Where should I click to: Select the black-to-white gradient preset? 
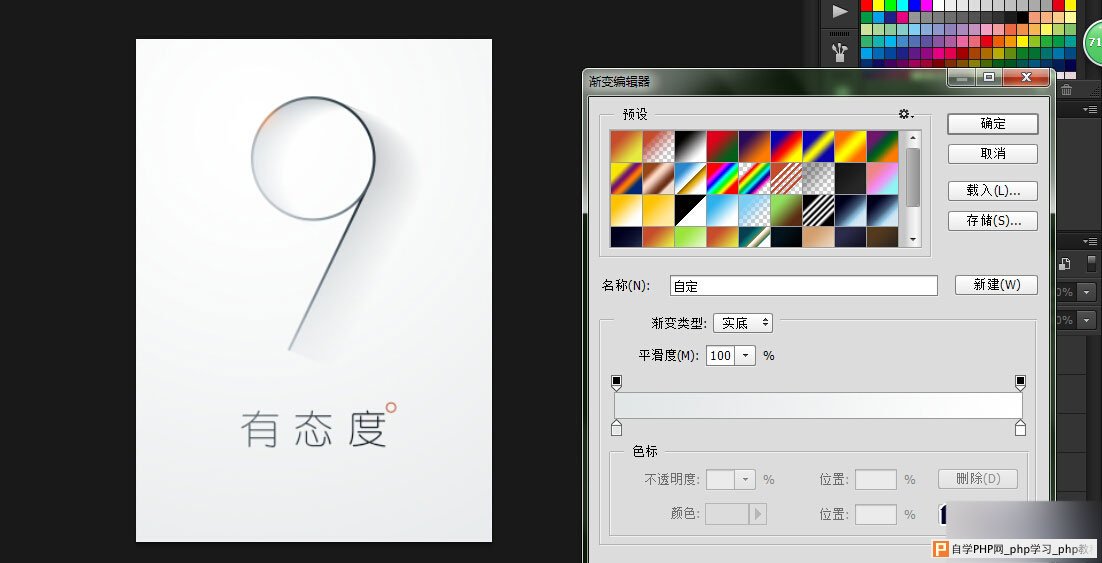coord(690,146)
